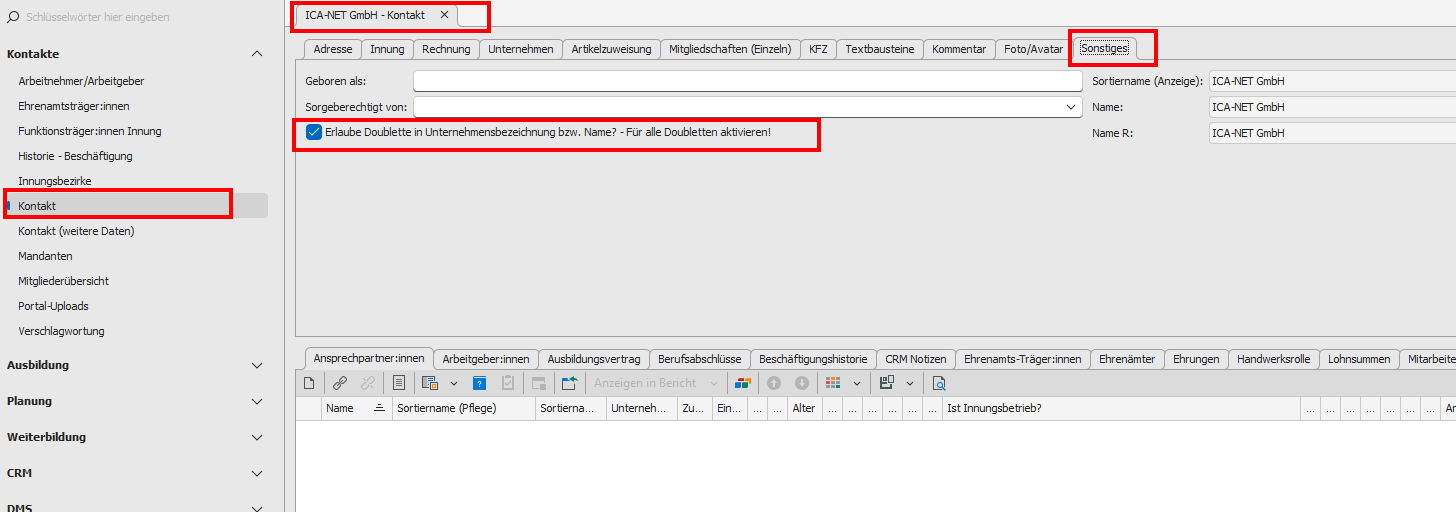Click the new record page icon

tap(309, 383)
